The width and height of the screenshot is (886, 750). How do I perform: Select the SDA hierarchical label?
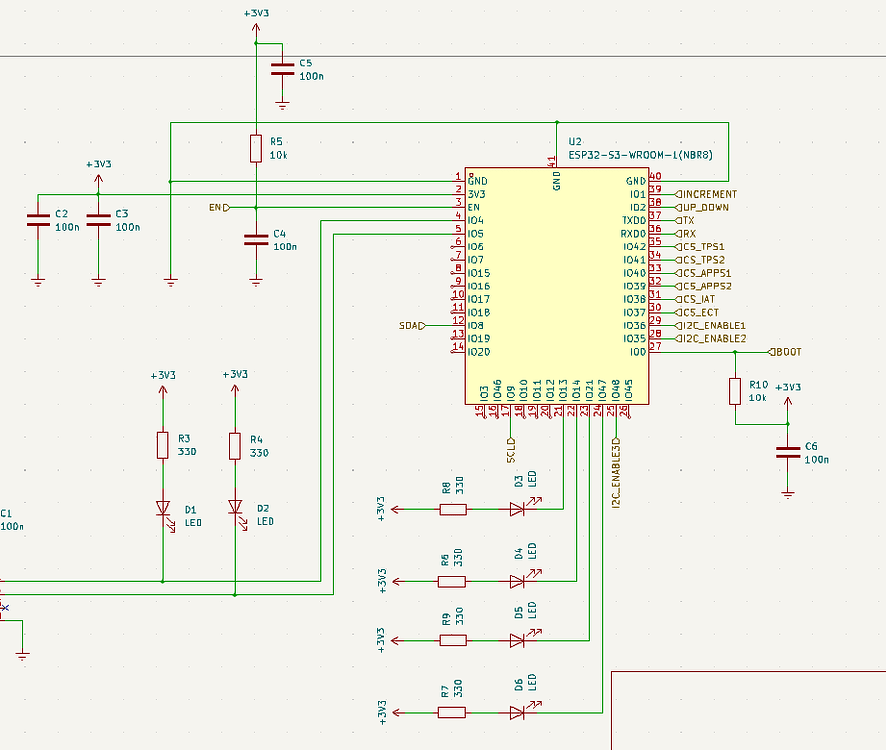410,325
